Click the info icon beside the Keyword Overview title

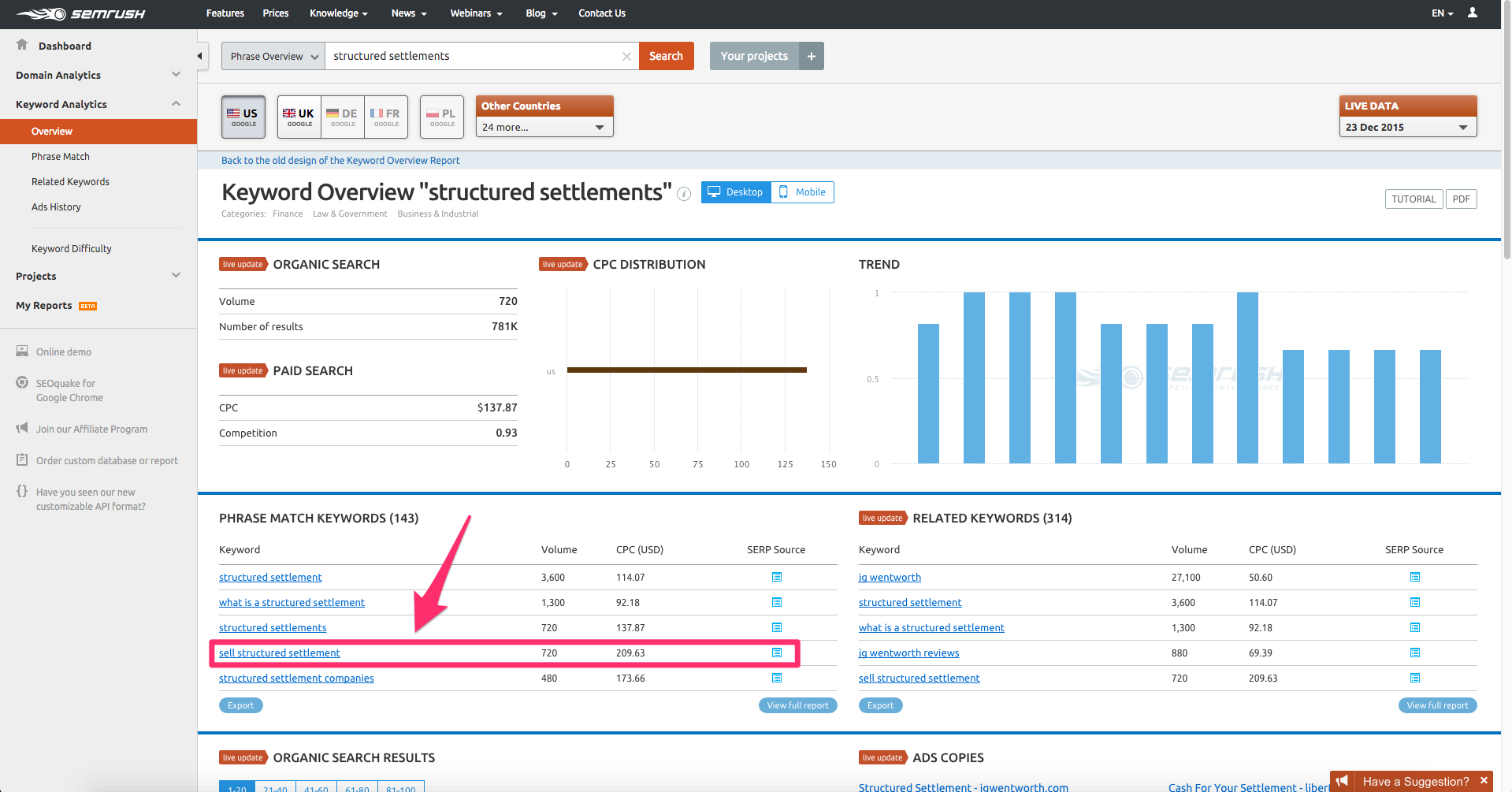pyautogui.click(x=684, y=194)
